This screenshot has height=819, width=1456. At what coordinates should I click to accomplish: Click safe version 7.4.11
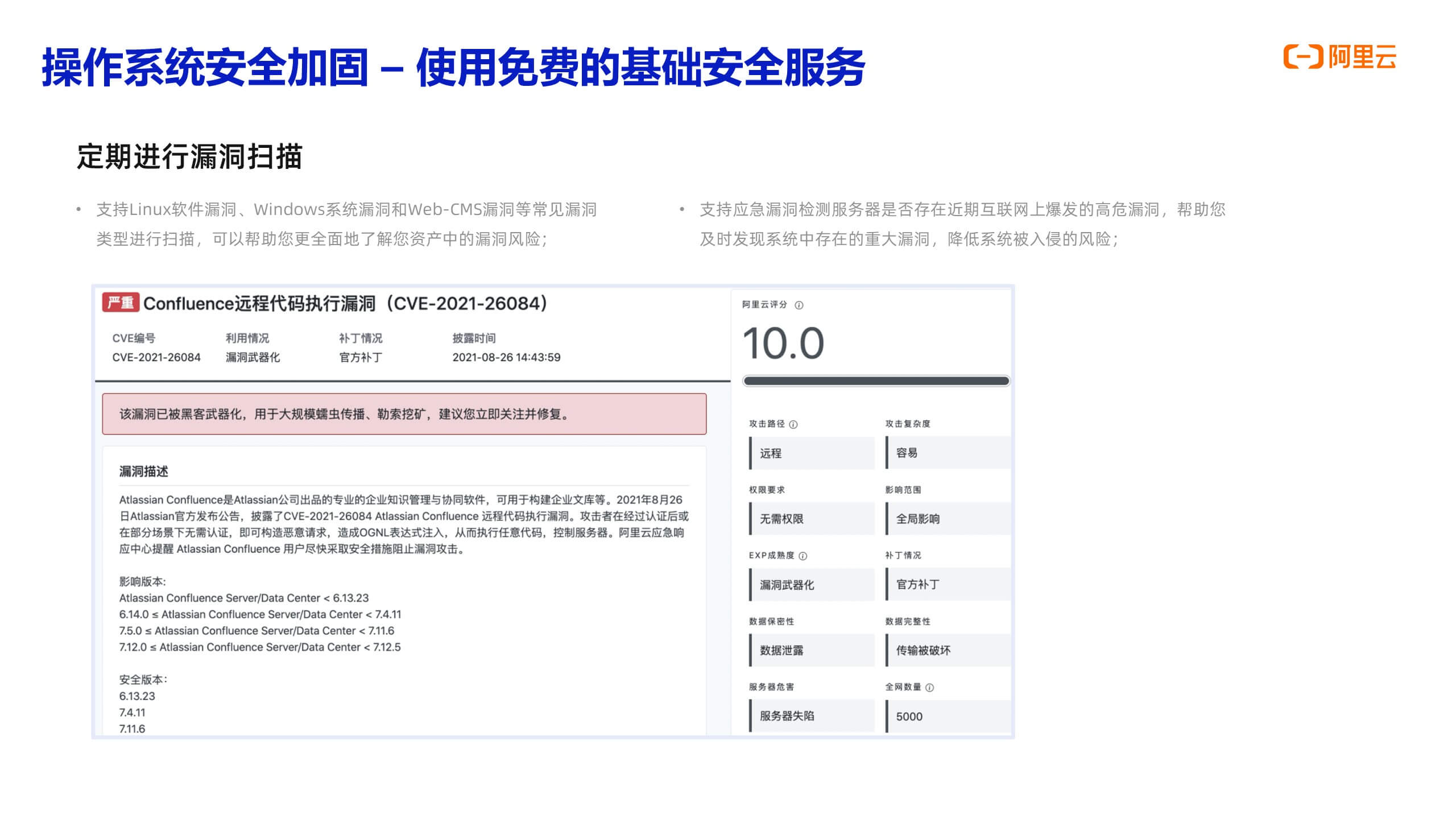coord(132,713)
